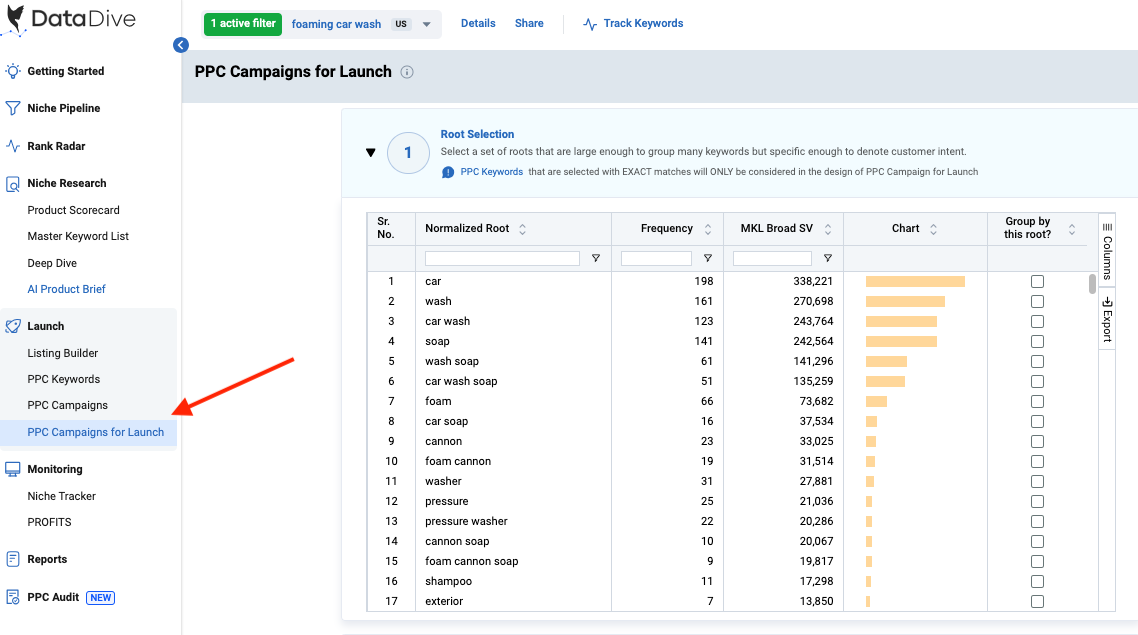Open the Details link
This screenshot has height=635, width=1138.
click(478, 23)
